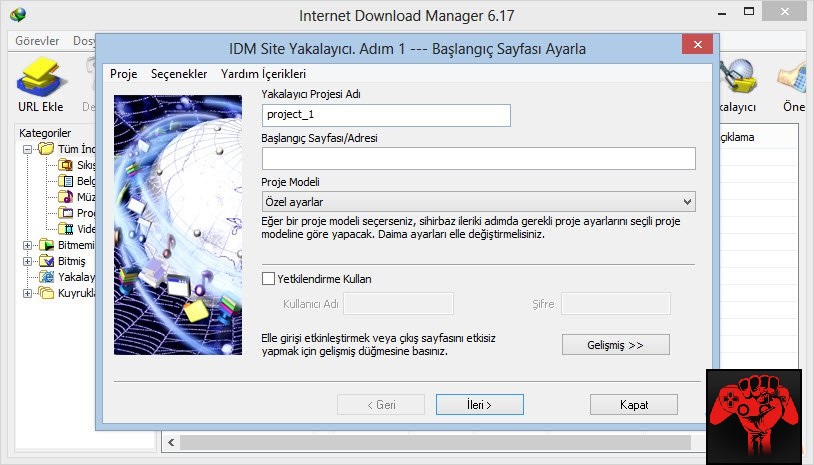
Task: Collapse the Tüm İndirilenler tree node
Action: click(x=28, y=149)
